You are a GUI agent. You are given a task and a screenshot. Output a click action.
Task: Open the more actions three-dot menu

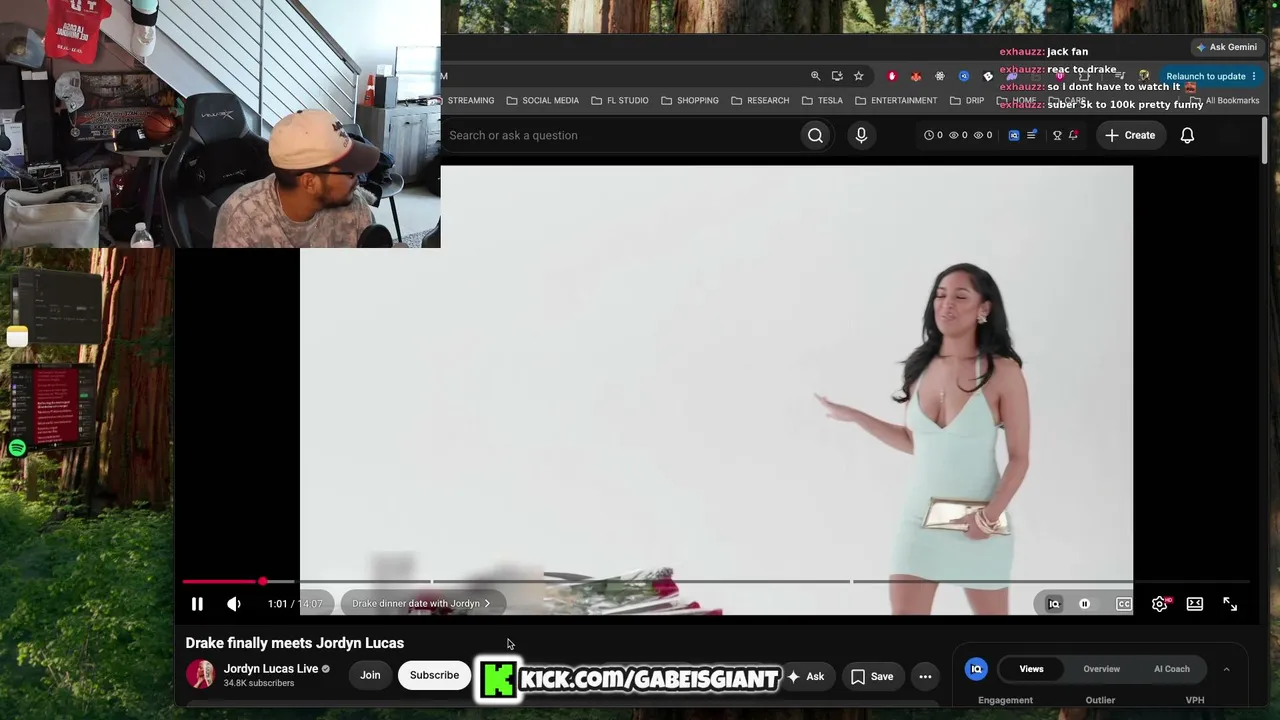[925, 677]
